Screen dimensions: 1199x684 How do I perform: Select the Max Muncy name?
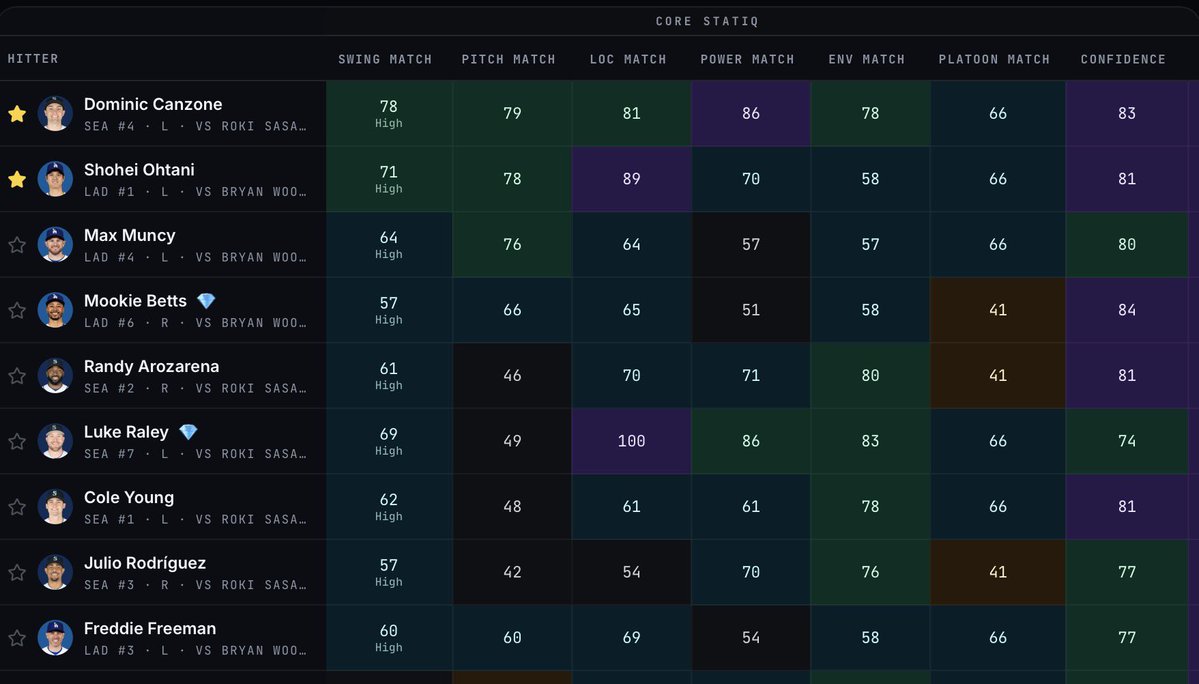pyautogui.click(x=129, y=235)
